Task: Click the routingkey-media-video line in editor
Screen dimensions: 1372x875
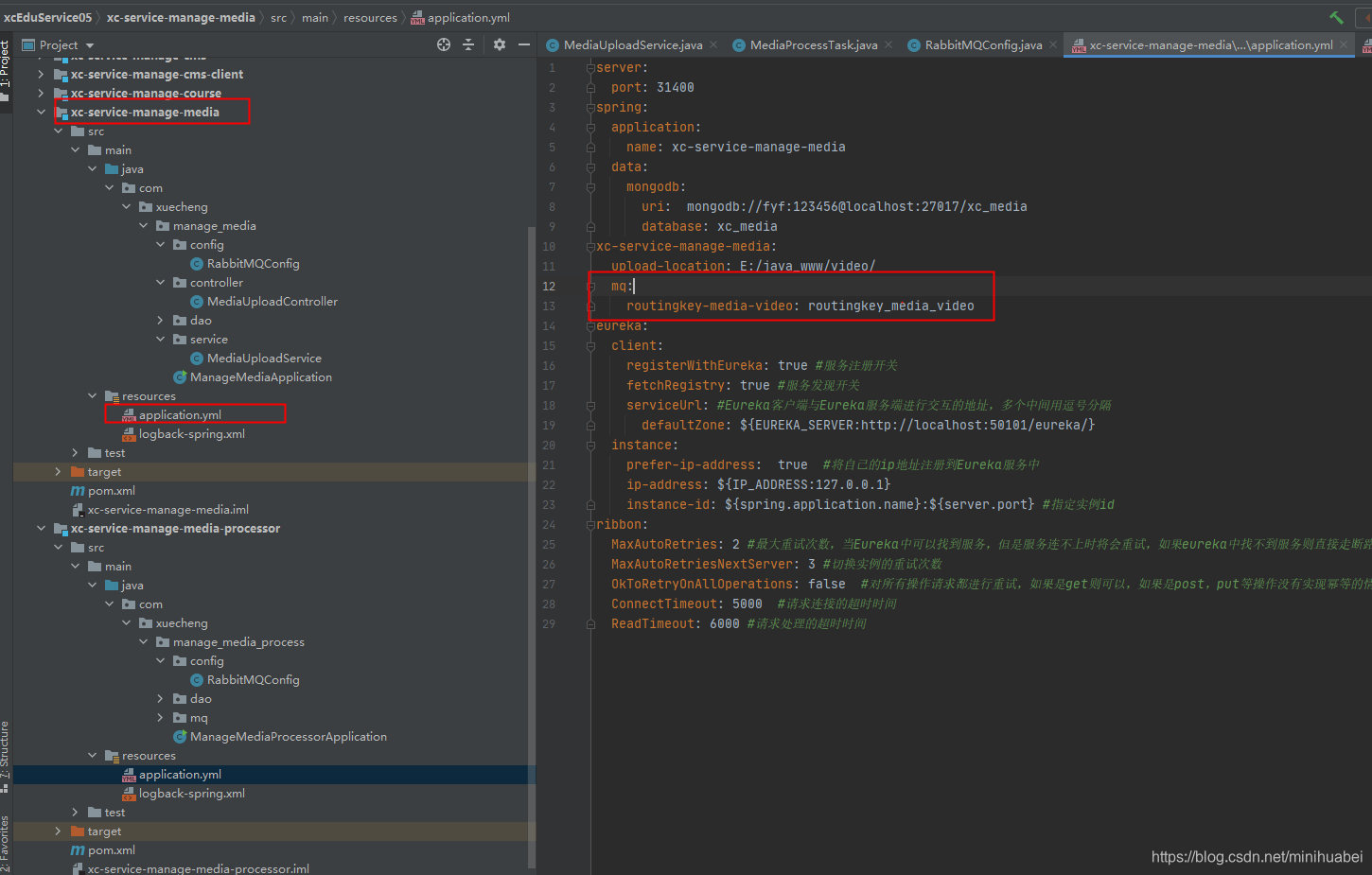Action: [800, 306]
